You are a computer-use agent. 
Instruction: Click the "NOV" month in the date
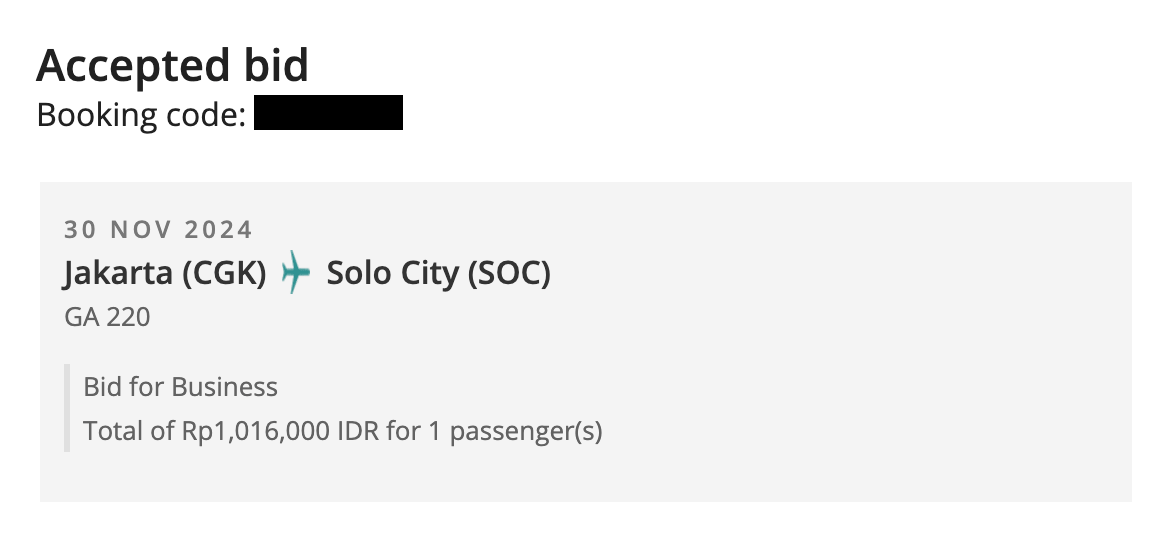point(140,230)
